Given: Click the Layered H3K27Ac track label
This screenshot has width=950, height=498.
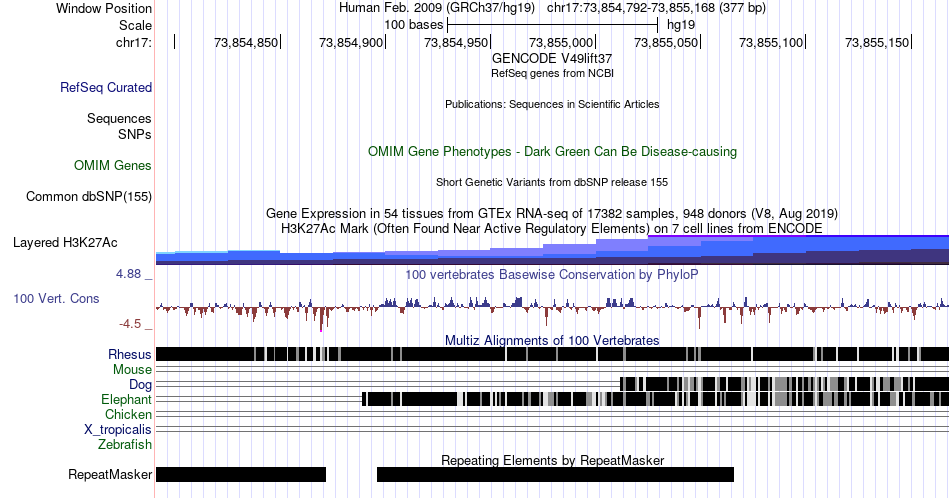Looking at the screenshot, I should [65, 242].
